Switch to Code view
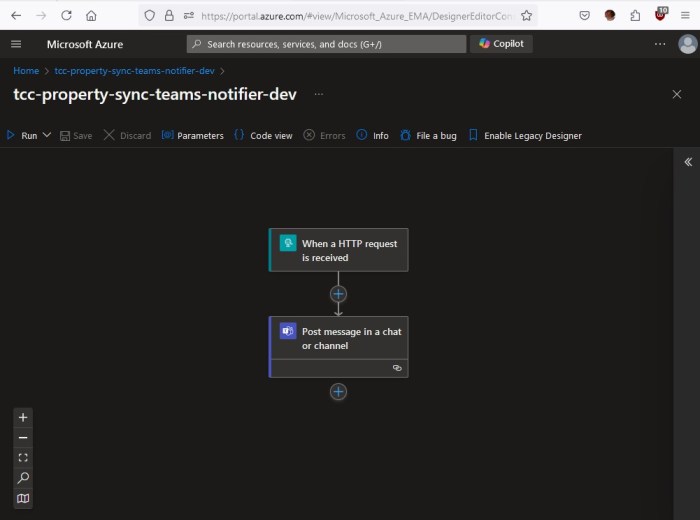Image resolution: width=700 pixels, height=520 pixels. point(263,135)
